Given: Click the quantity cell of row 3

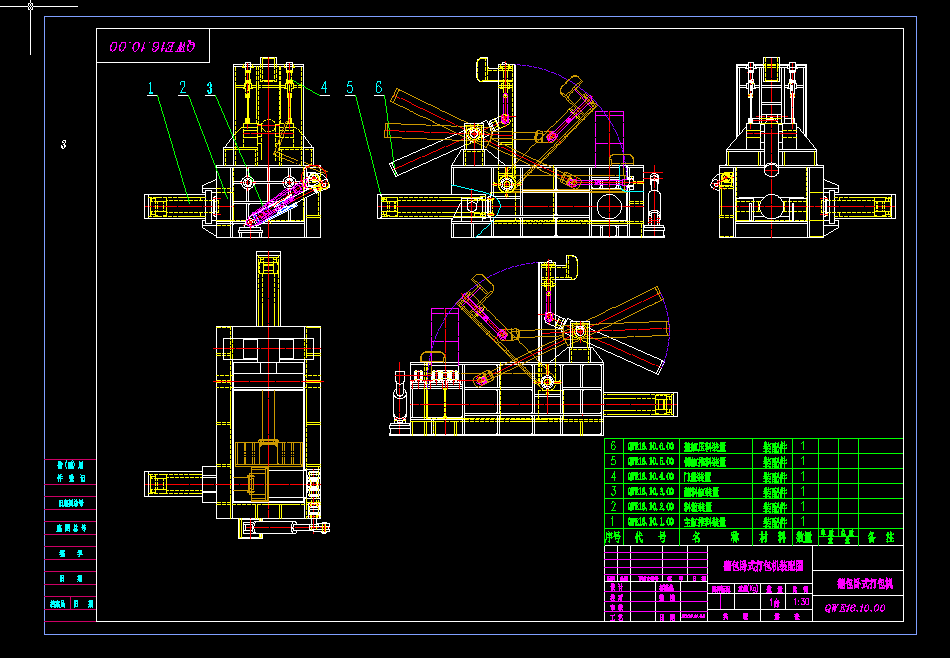Looking at the screenshot, I should tap(803, 491).
